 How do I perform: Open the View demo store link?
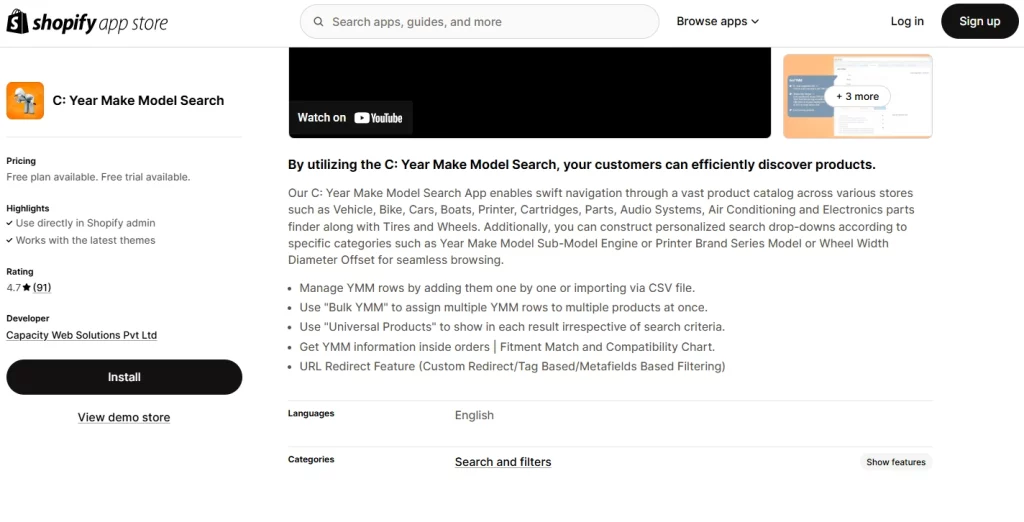(124, 417)
